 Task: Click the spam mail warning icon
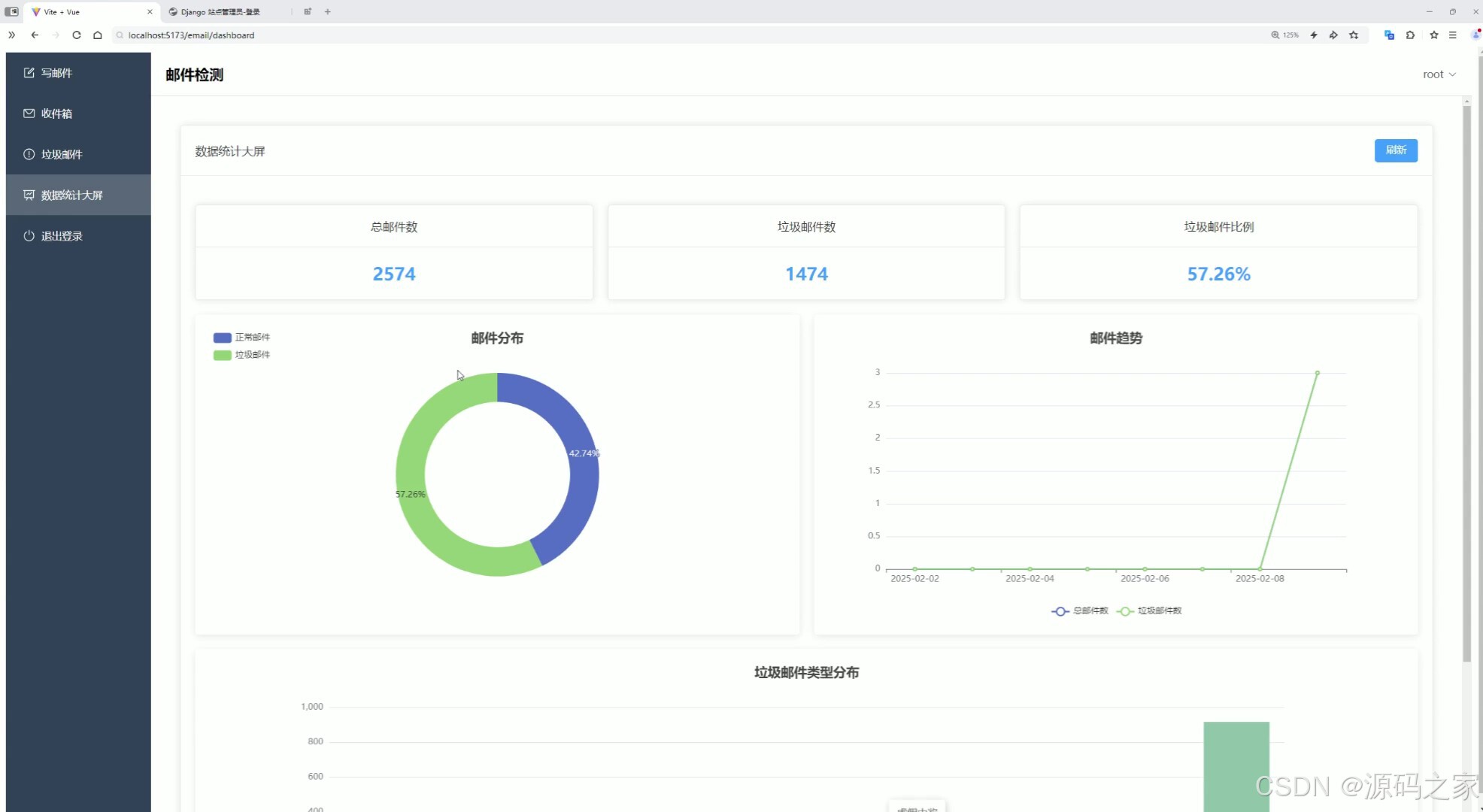pyautogui.click(x=29, y=154)
